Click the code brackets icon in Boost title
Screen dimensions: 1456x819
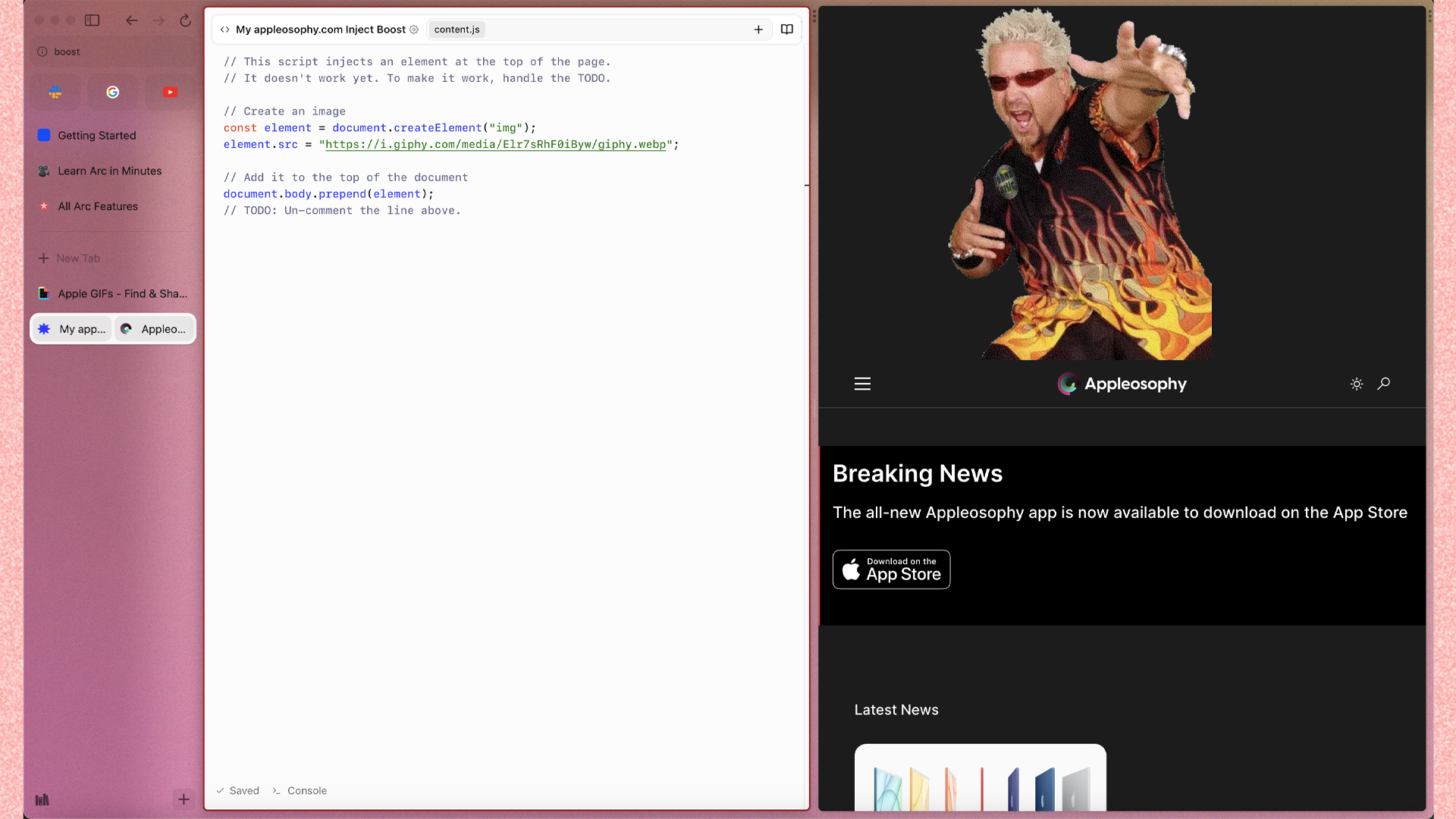point(225,30)
